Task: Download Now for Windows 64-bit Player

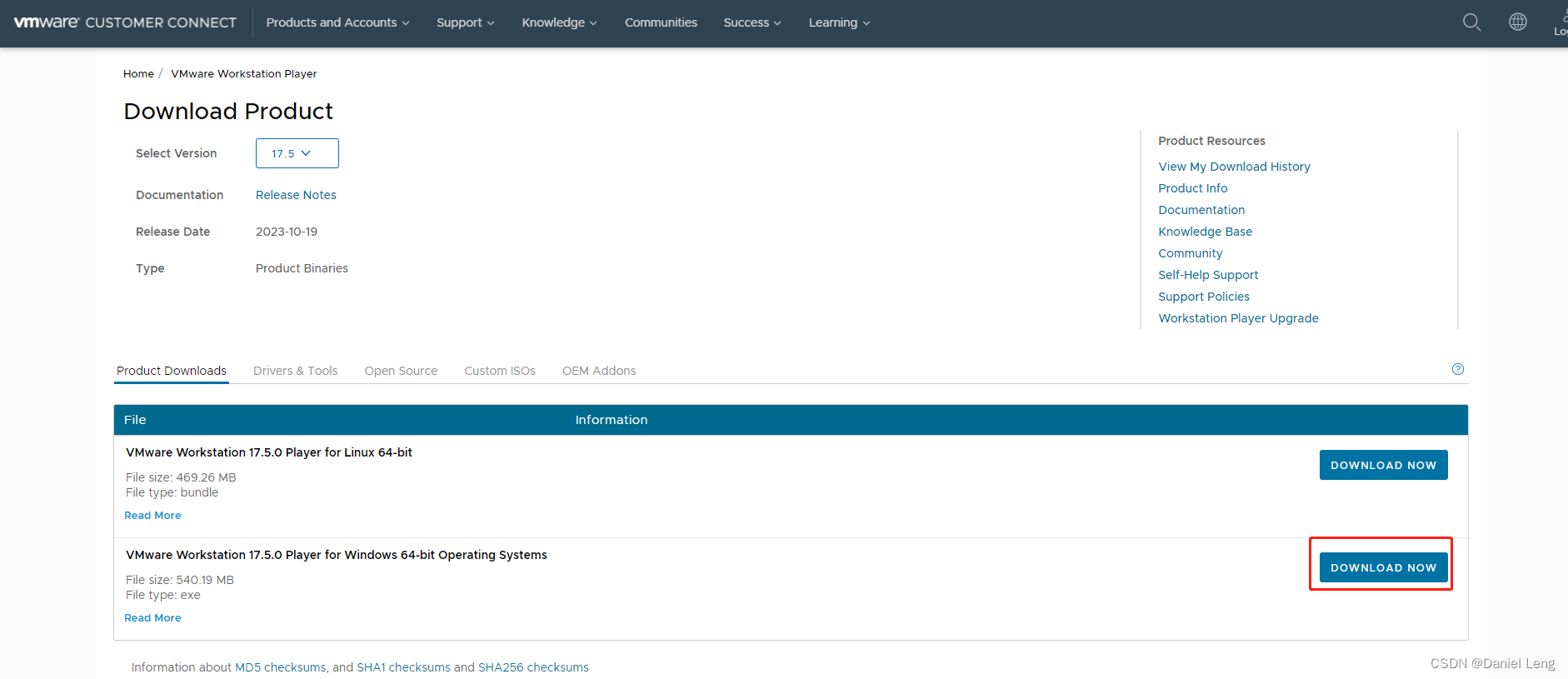Action: click(1383, 567)
